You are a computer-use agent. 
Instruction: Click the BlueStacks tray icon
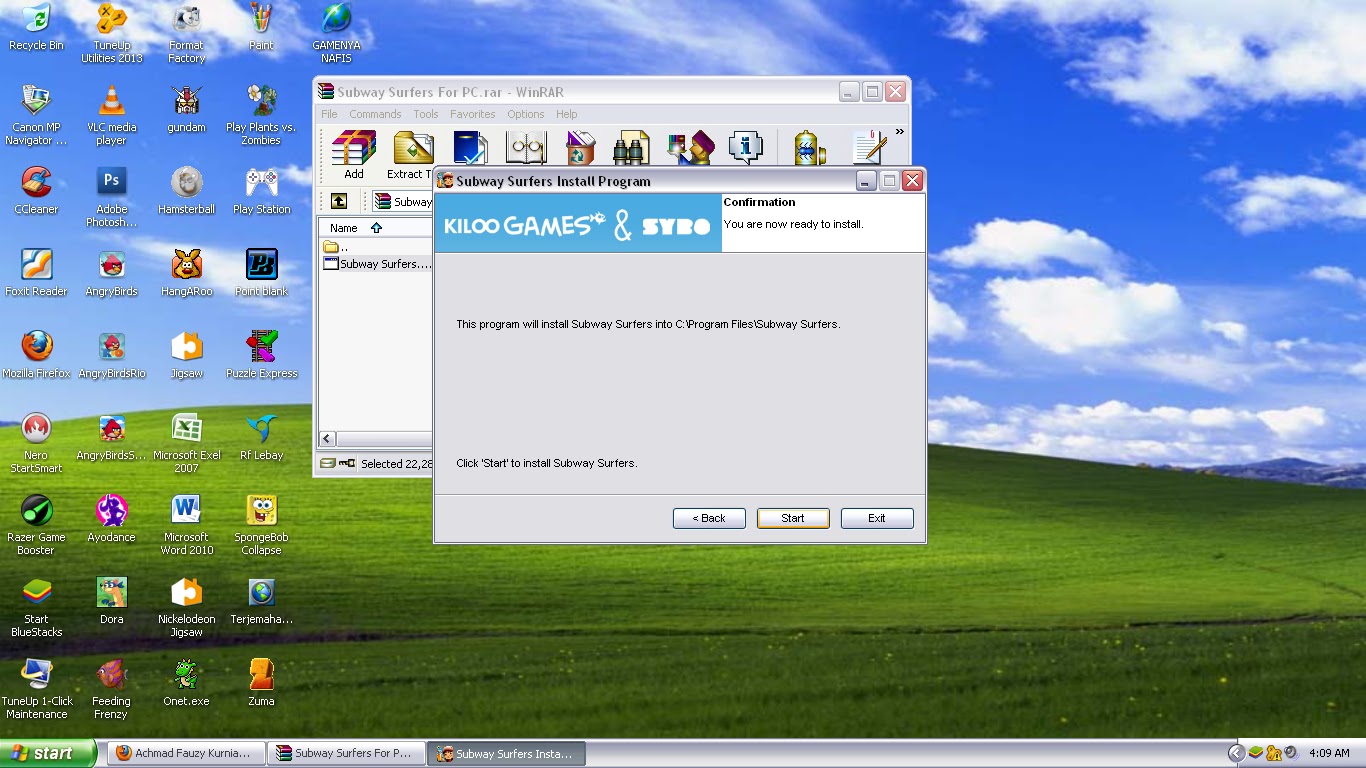[1256, 753]
